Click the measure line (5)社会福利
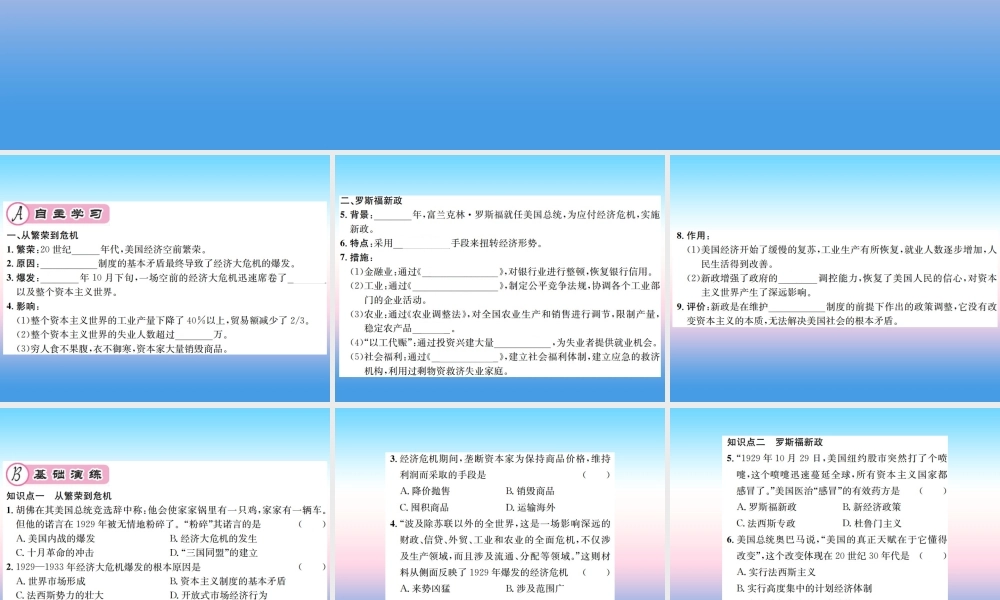Screen dimensions: 1000x600 (x=504, y=363)
